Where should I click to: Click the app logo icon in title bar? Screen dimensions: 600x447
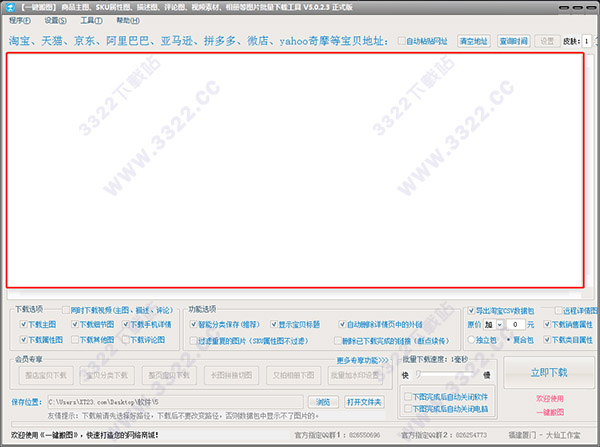point(10,7)
